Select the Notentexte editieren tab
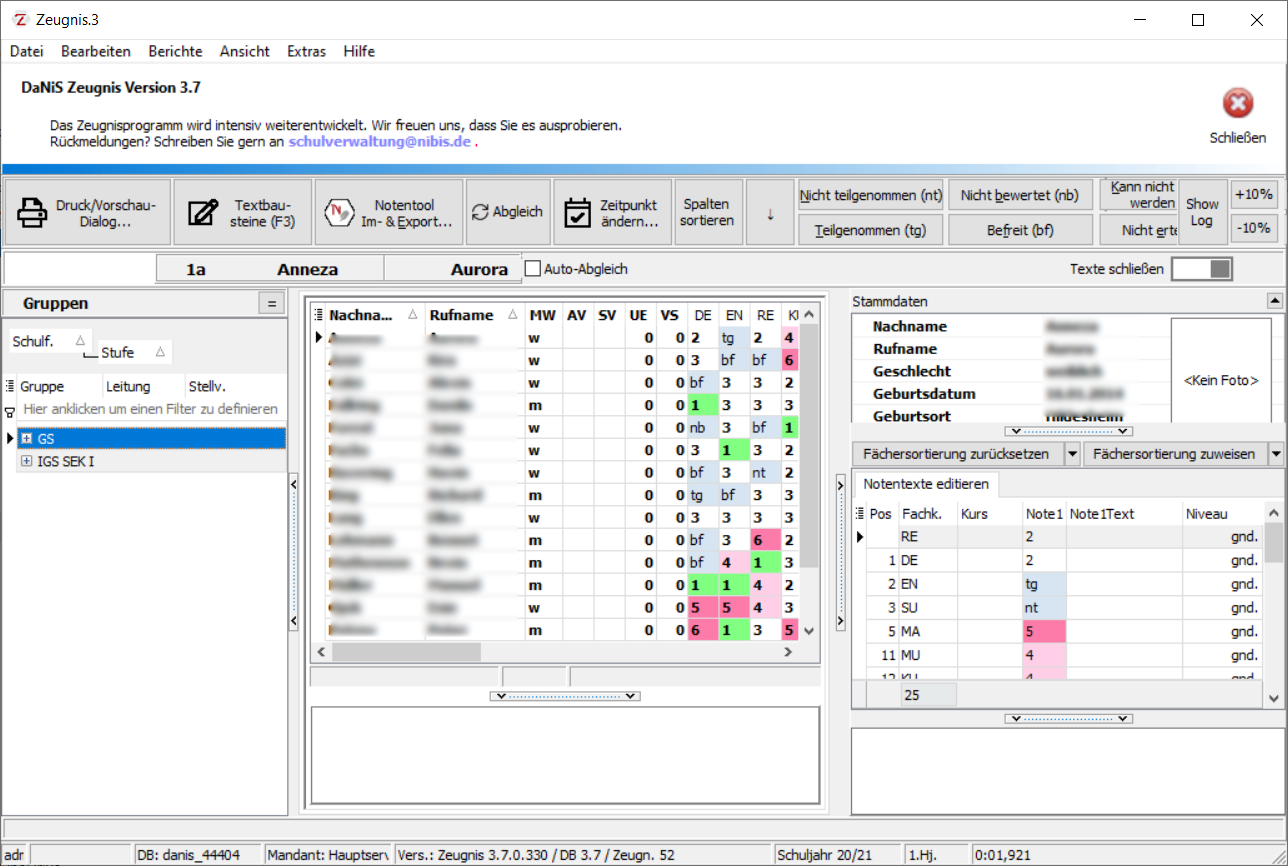 click(925, 484)
